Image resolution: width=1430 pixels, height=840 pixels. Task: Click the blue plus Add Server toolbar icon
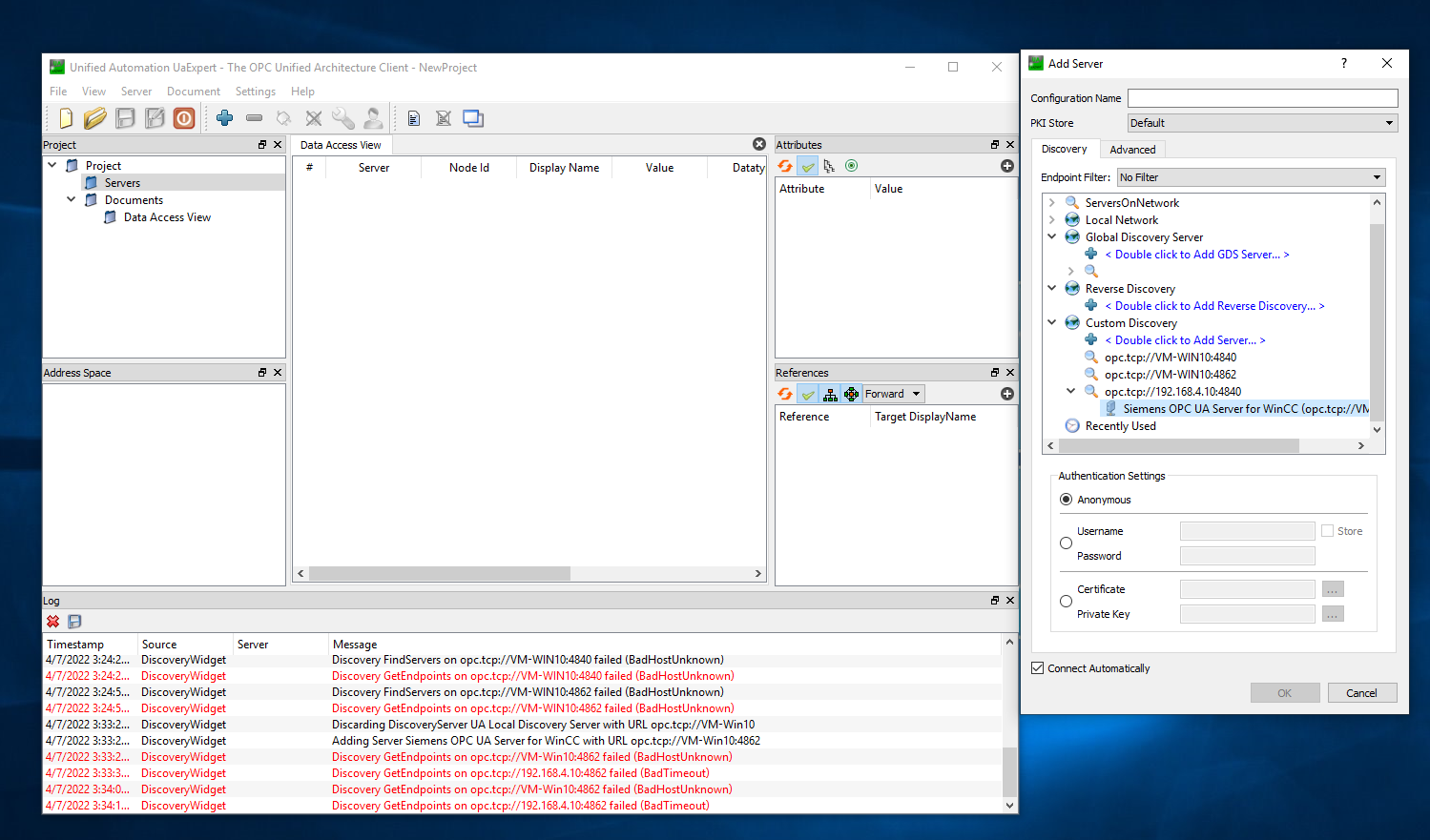click(x=224, y=118)
